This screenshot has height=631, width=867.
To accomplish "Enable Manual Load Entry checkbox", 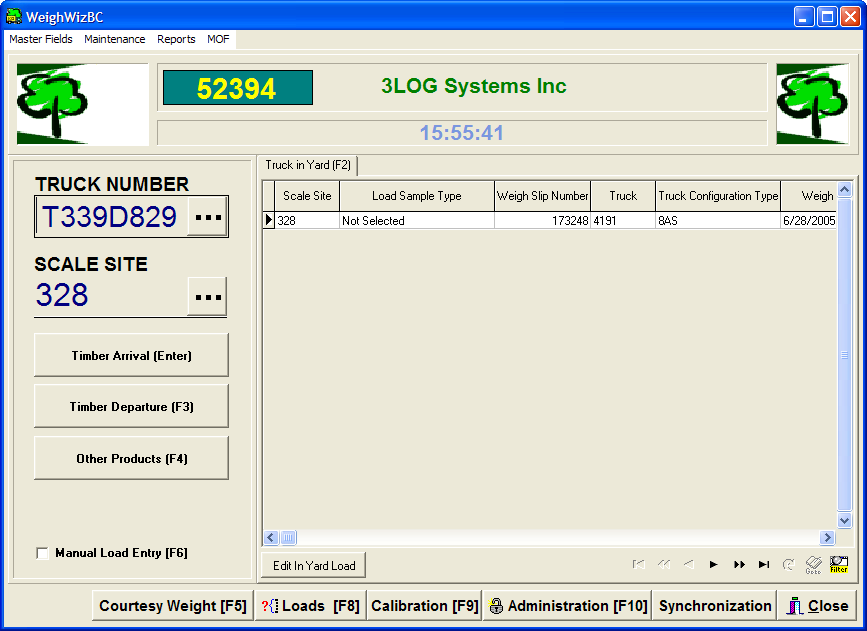I will tap(42, 553).
